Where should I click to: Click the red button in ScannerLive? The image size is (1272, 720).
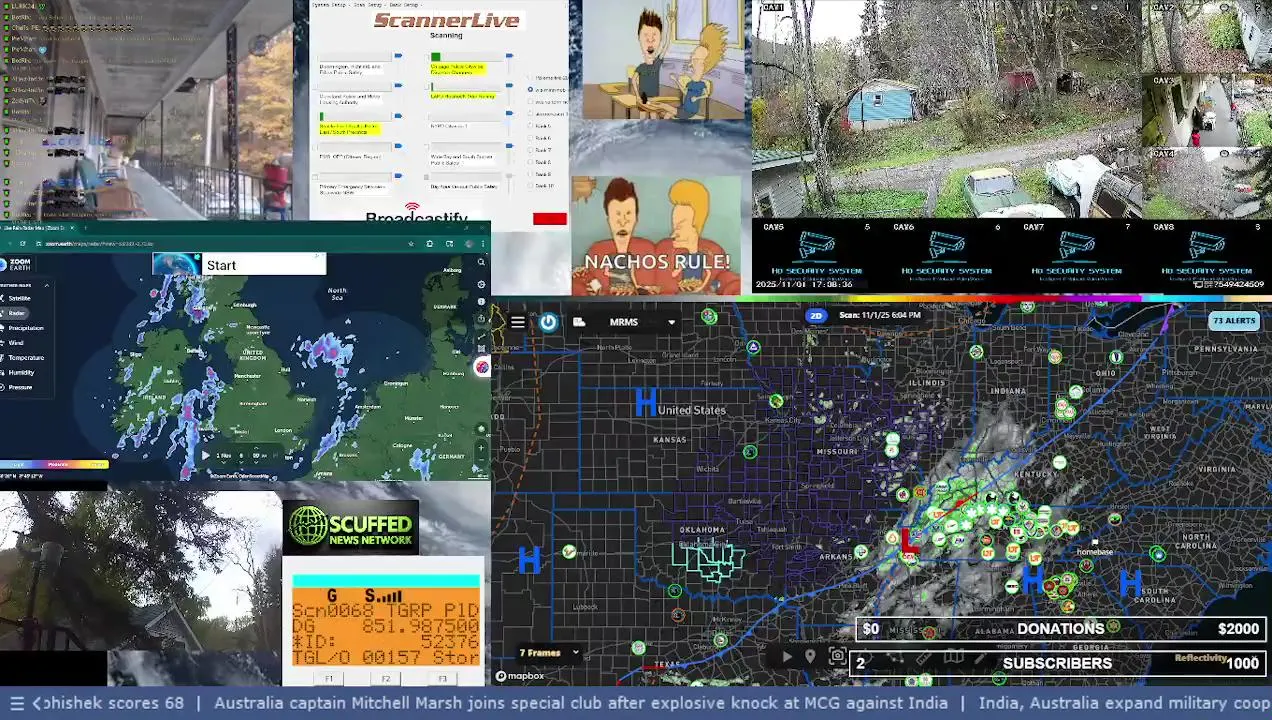[x=549, y=219]
